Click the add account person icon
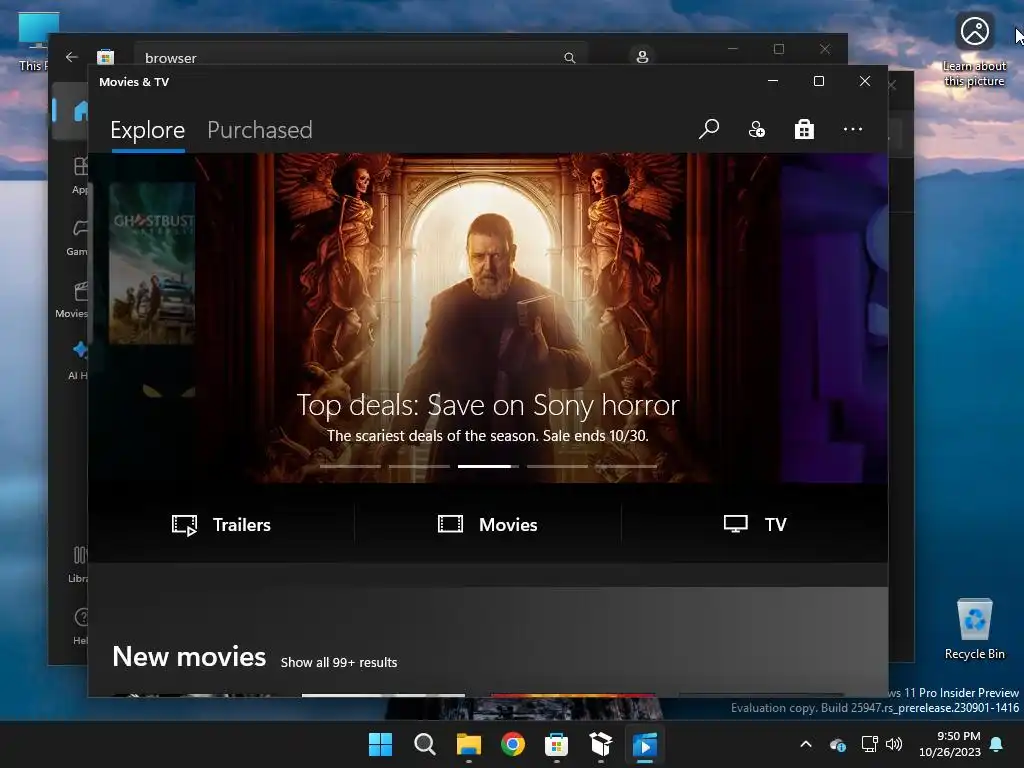 point(756,129)
